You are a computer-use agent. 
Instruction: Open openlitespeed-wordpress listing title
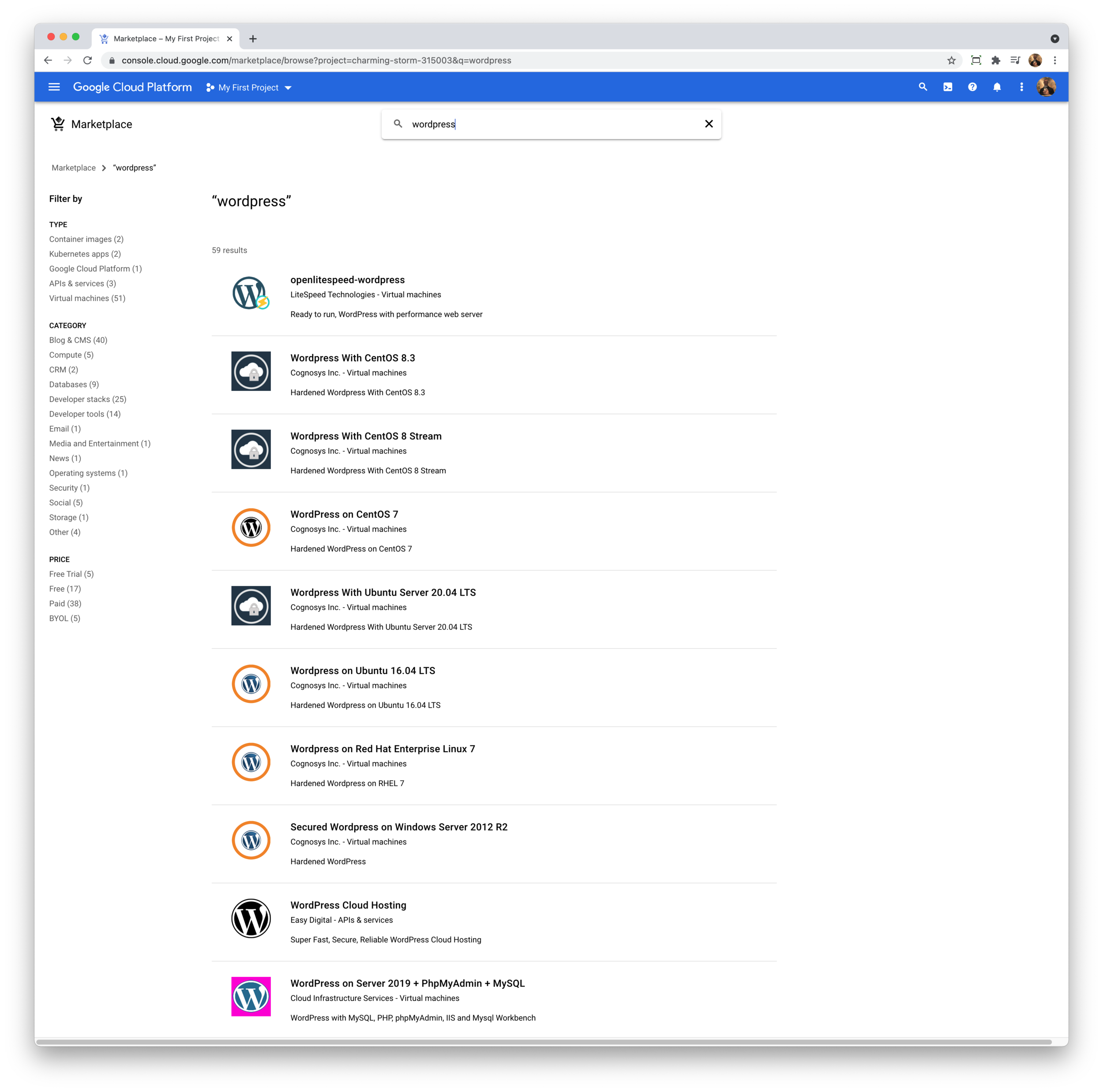click(348, 280)
